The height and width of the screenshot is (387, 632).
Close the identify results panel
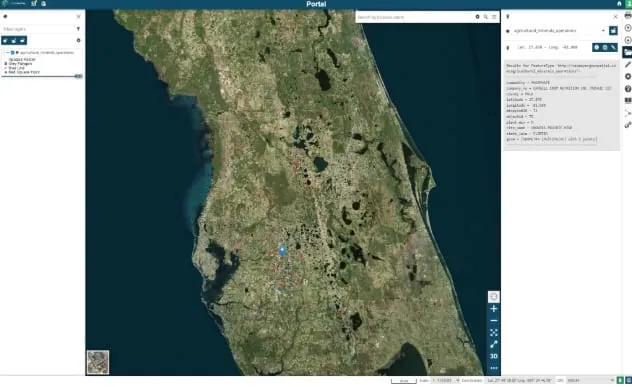point(615,17)
